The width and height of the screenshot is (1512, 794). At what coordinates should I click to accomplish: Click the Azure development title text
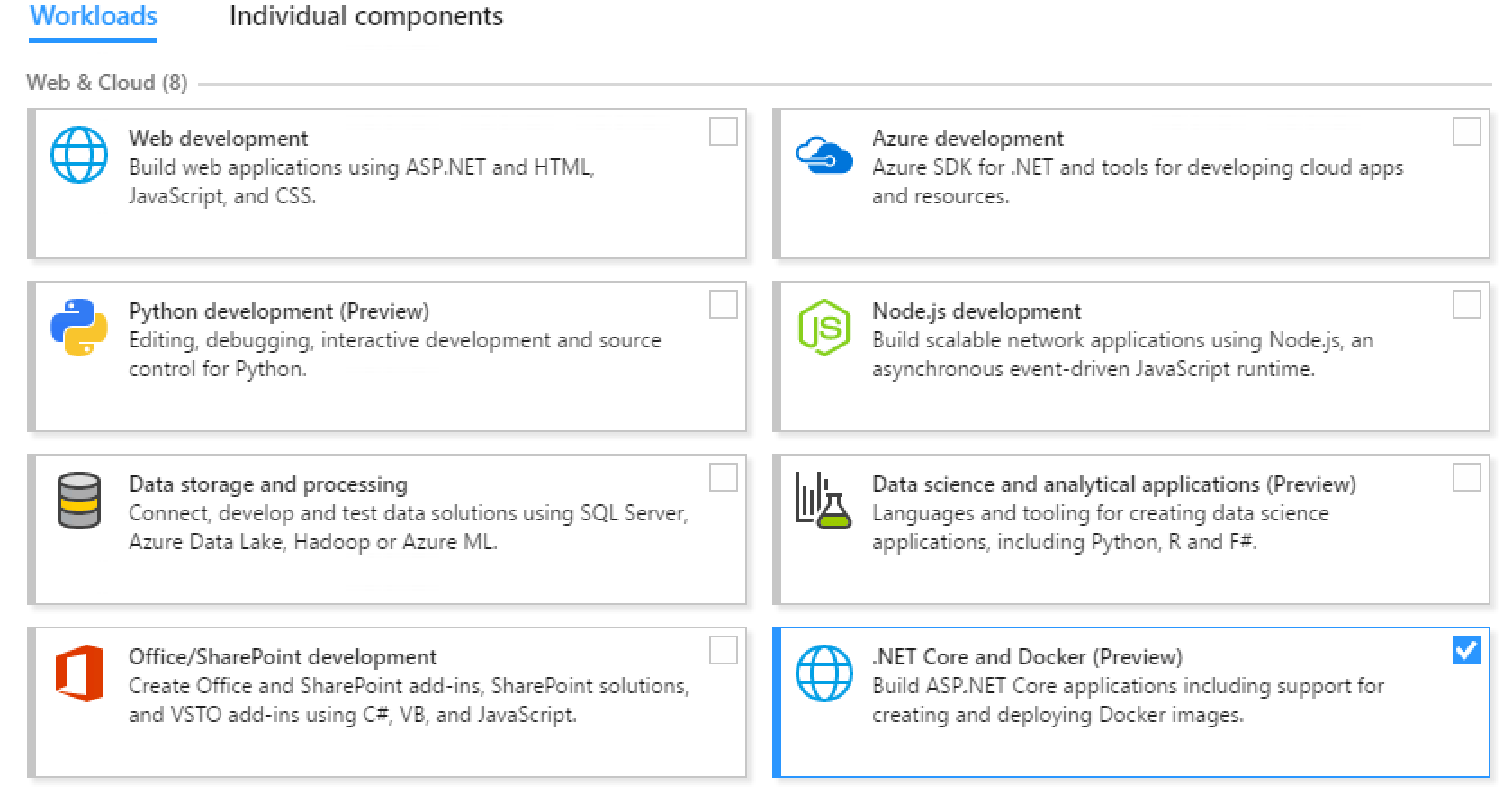click(967, 138)
